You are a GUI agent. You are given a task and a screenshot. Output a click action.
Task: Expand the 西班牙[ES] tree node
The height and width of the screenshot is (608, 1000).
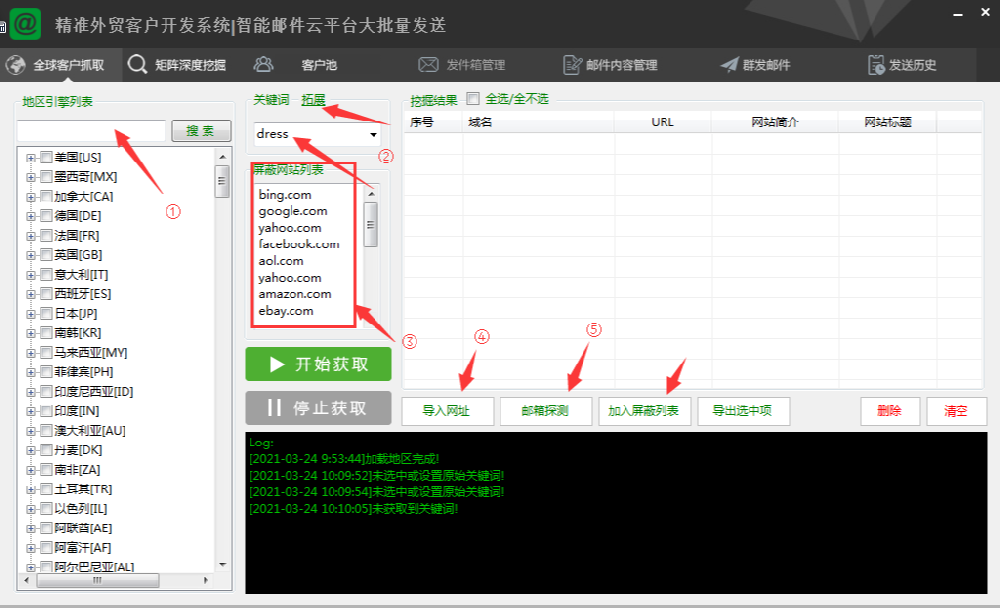30,294
